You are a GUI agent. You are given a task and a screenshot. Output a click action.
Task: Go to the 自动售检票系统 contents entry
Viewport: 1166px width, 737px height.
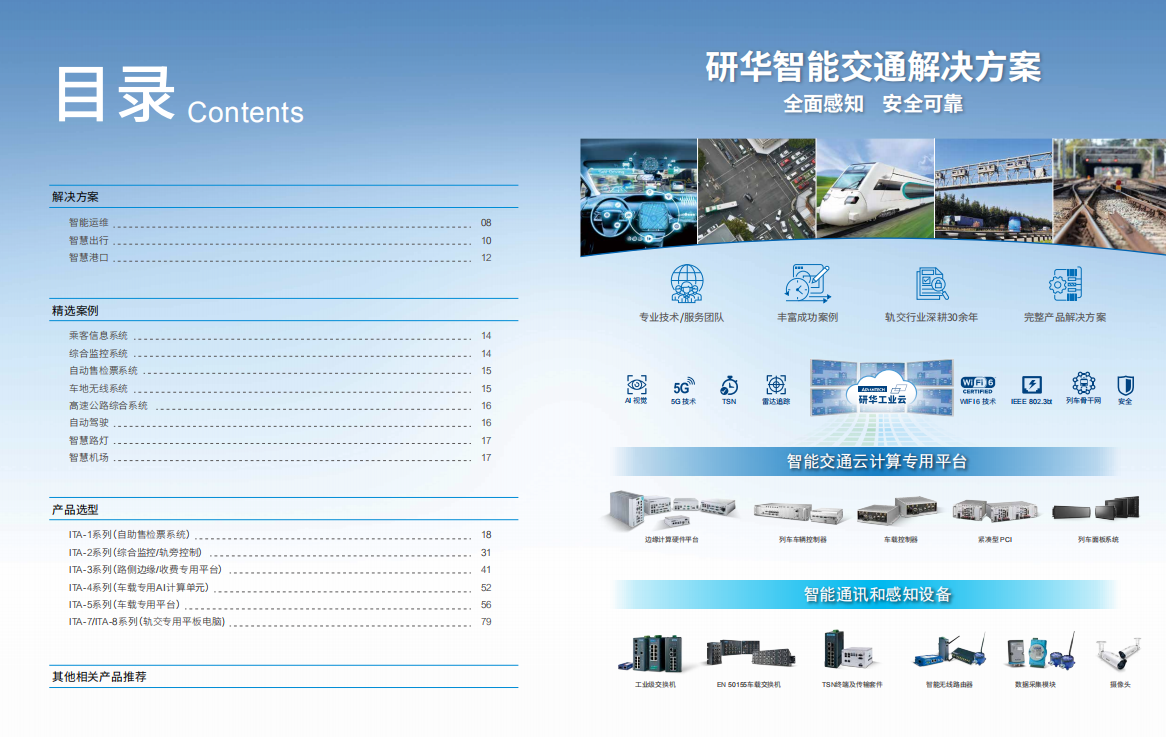pos(280,370)
